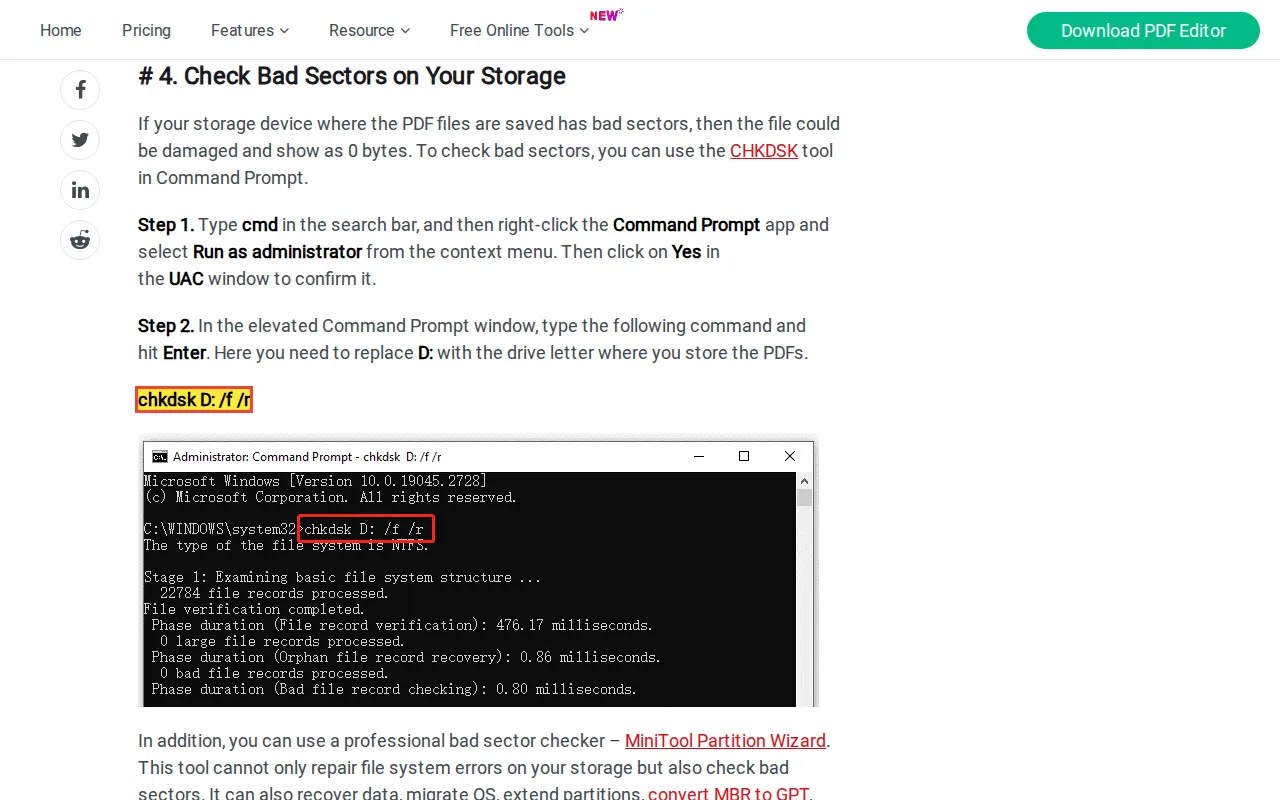
Task: Click the Download PDF Editor button
Action: [x=1143, y=31]
